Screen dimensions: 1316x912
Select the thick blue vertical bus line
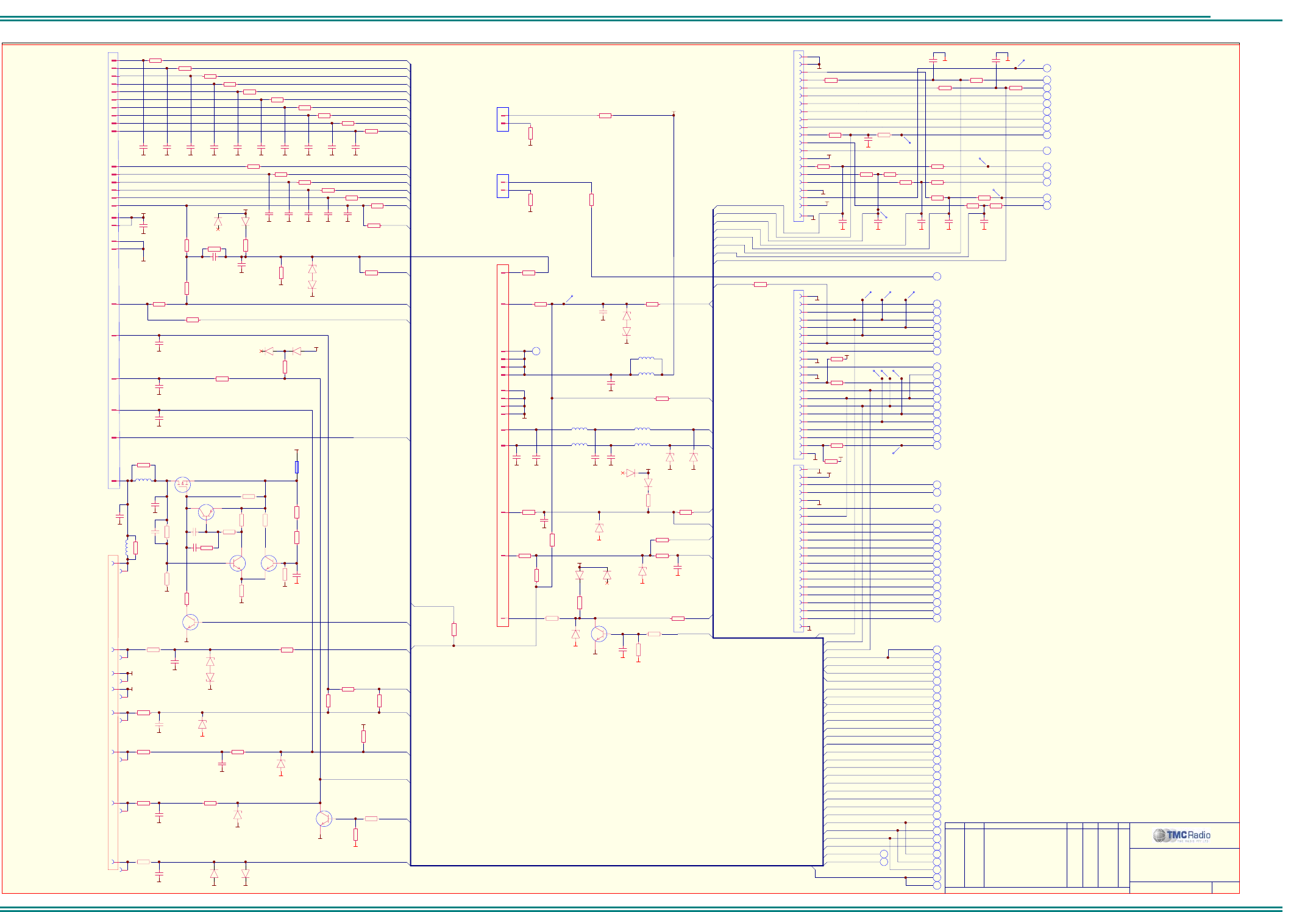coord(410,463)
